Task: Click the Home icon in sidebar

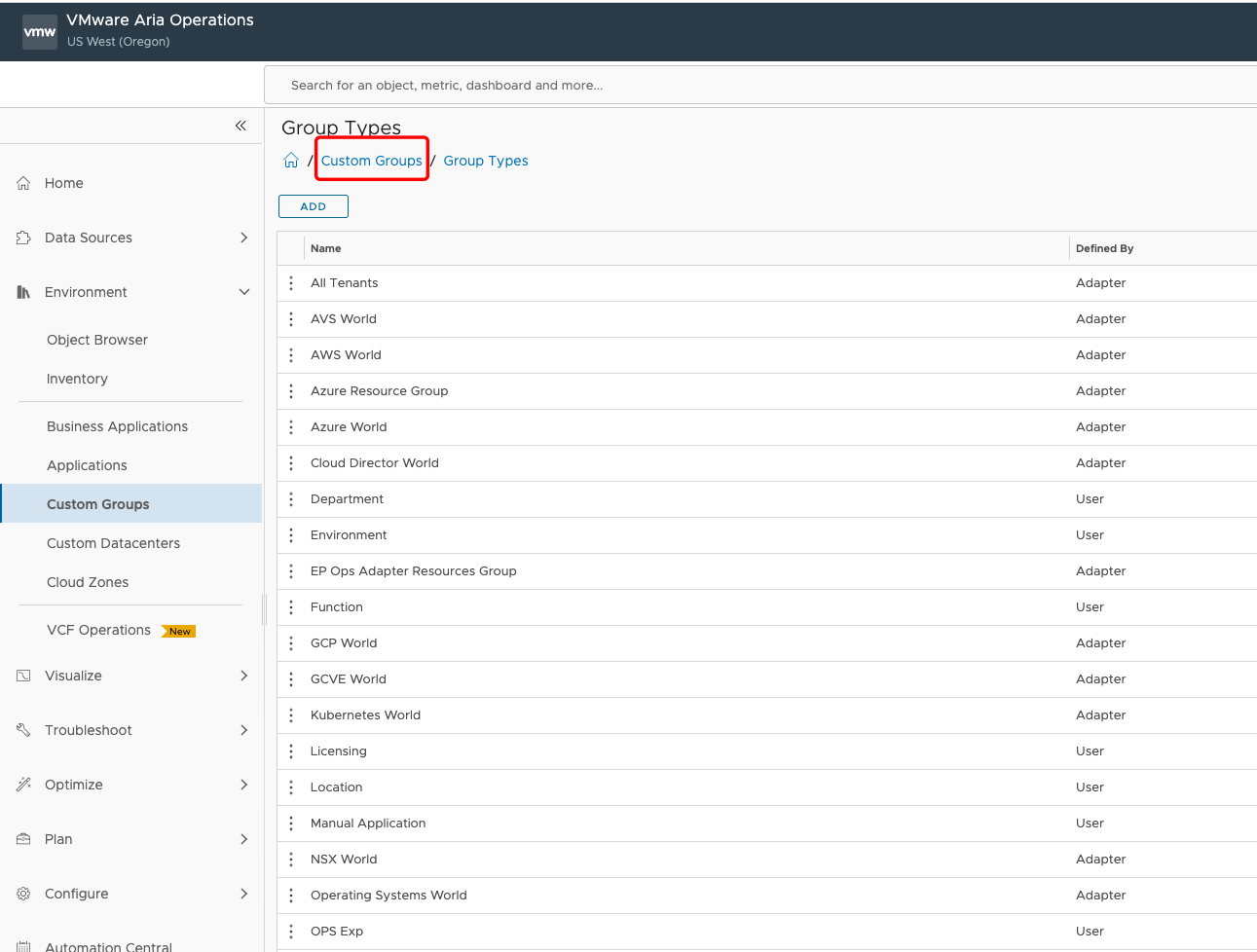Action: coord(23,183)
